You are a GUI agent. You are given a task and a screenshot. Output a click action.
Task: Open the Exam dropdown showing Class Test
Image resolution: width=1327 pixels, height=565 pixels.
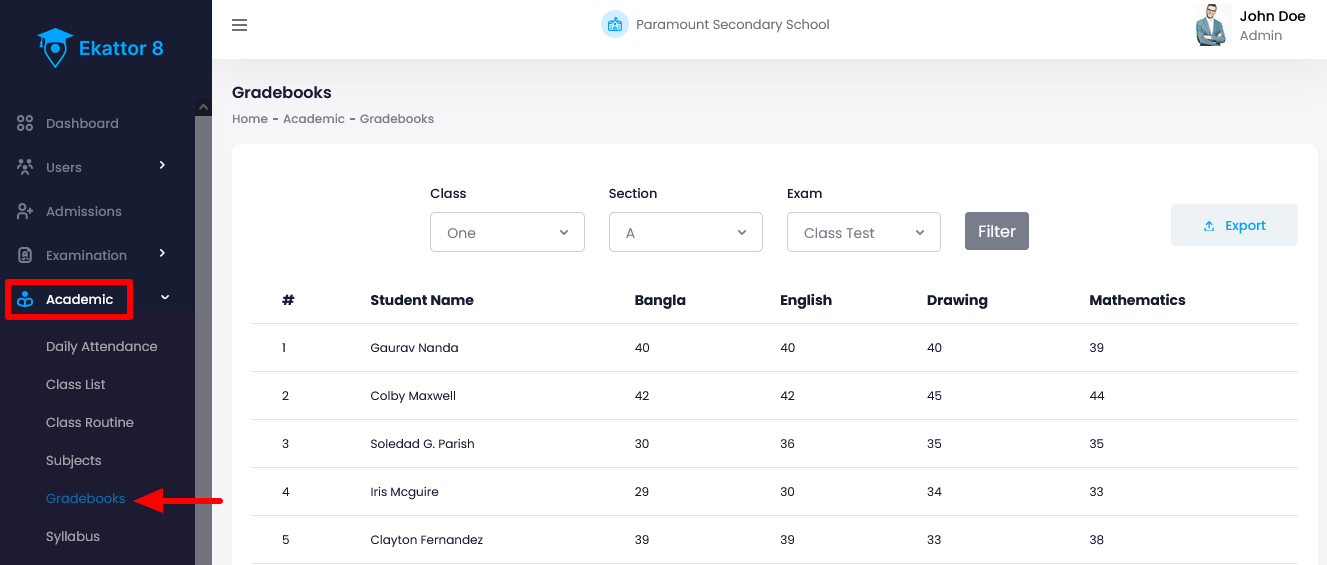click(x=863, y=232)
